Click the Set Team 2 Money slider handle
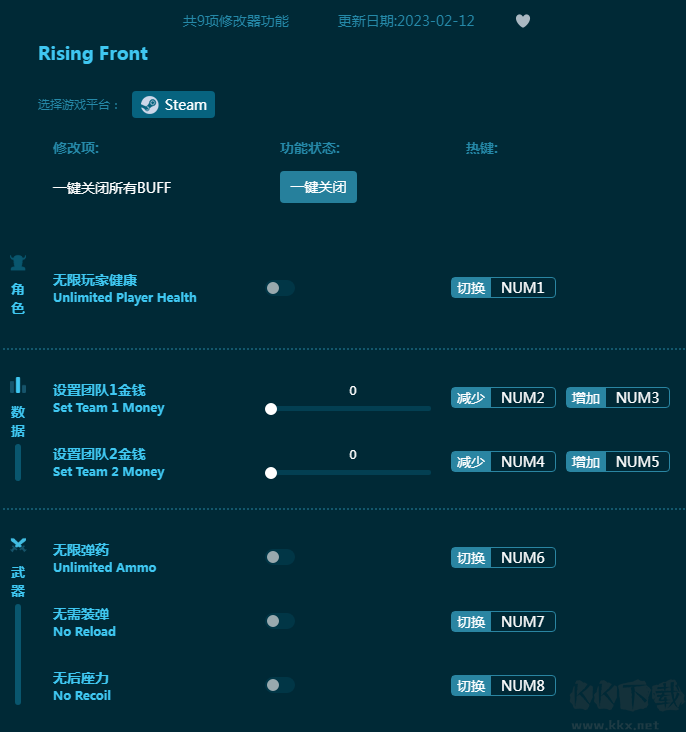This screenshot has width=686, height=732. point(271,473)
